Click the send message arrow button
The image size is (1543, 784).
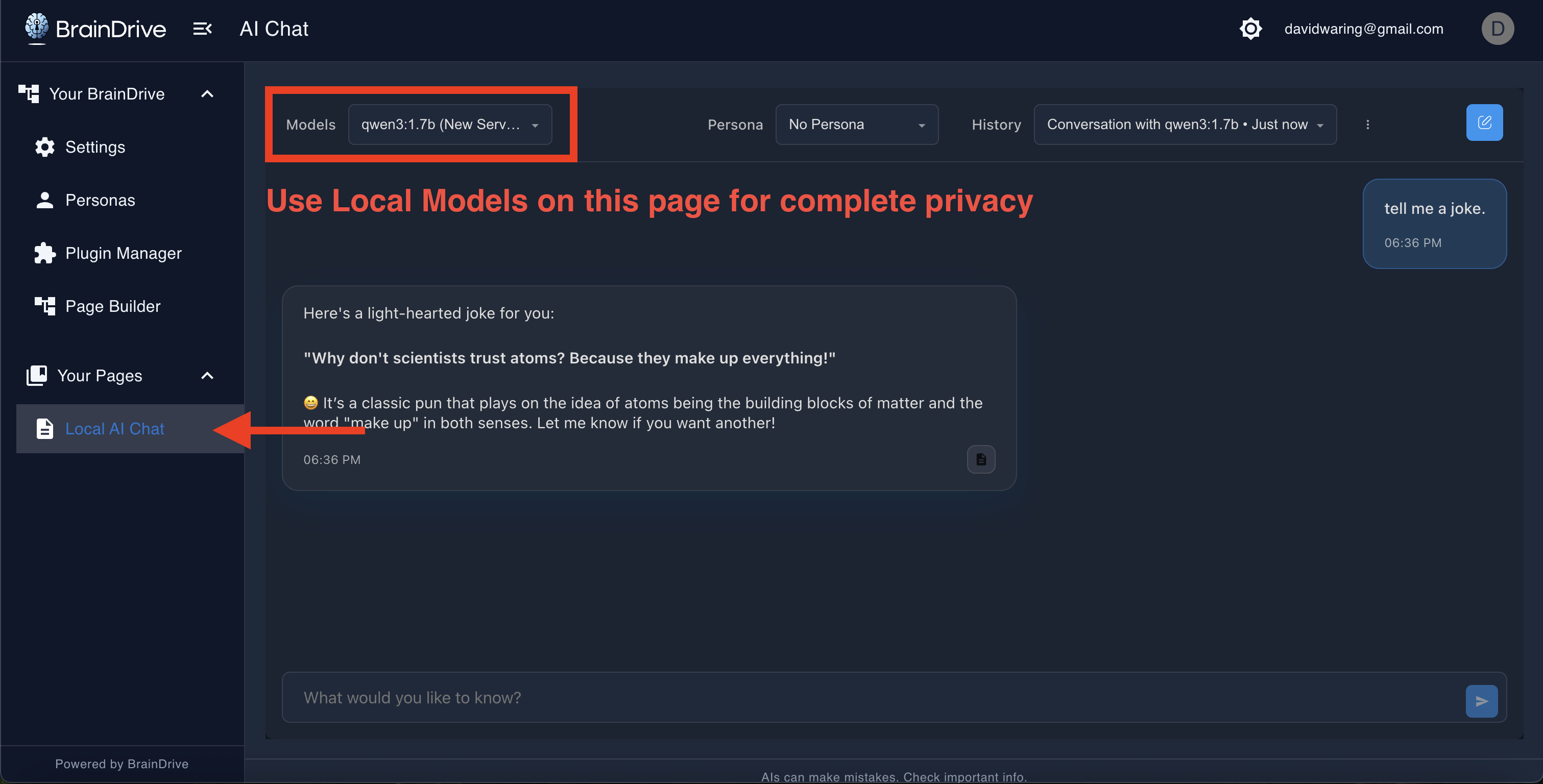coord(1481,701)
